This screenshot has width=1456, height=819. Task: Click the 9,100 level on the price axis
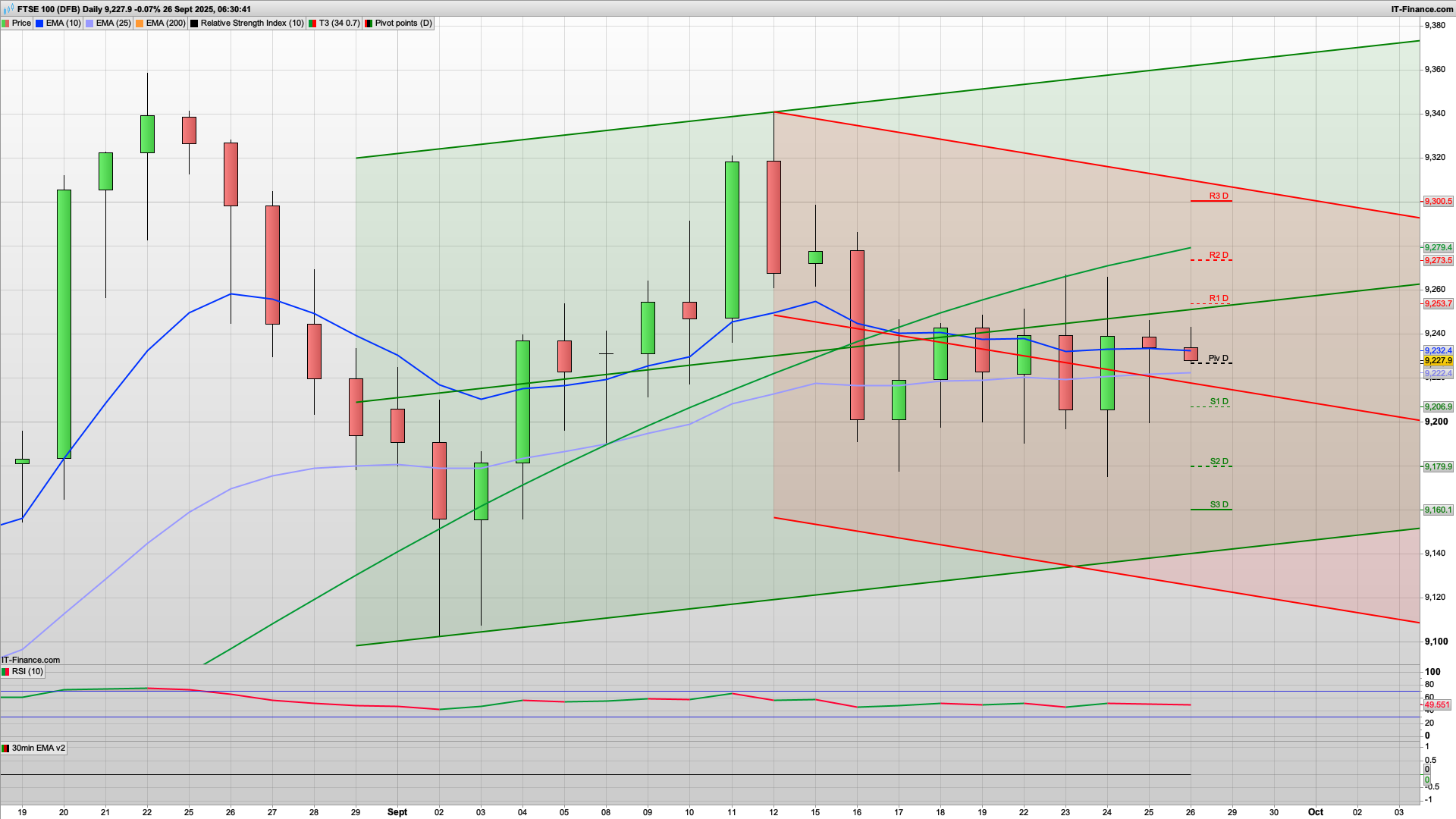point(1436,642)
